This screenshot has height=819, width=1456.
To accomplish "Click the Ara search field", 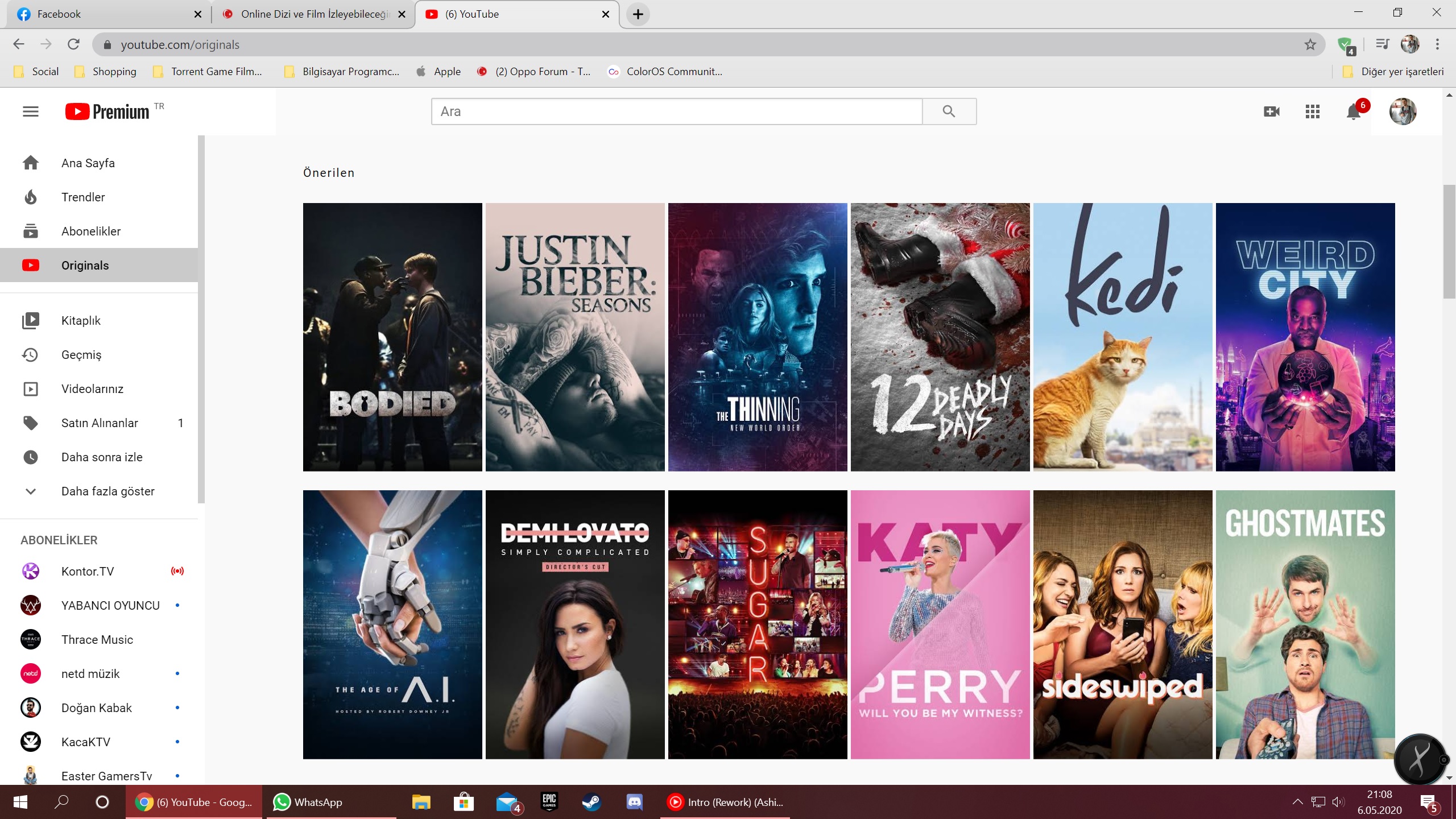I will [677, 111].
